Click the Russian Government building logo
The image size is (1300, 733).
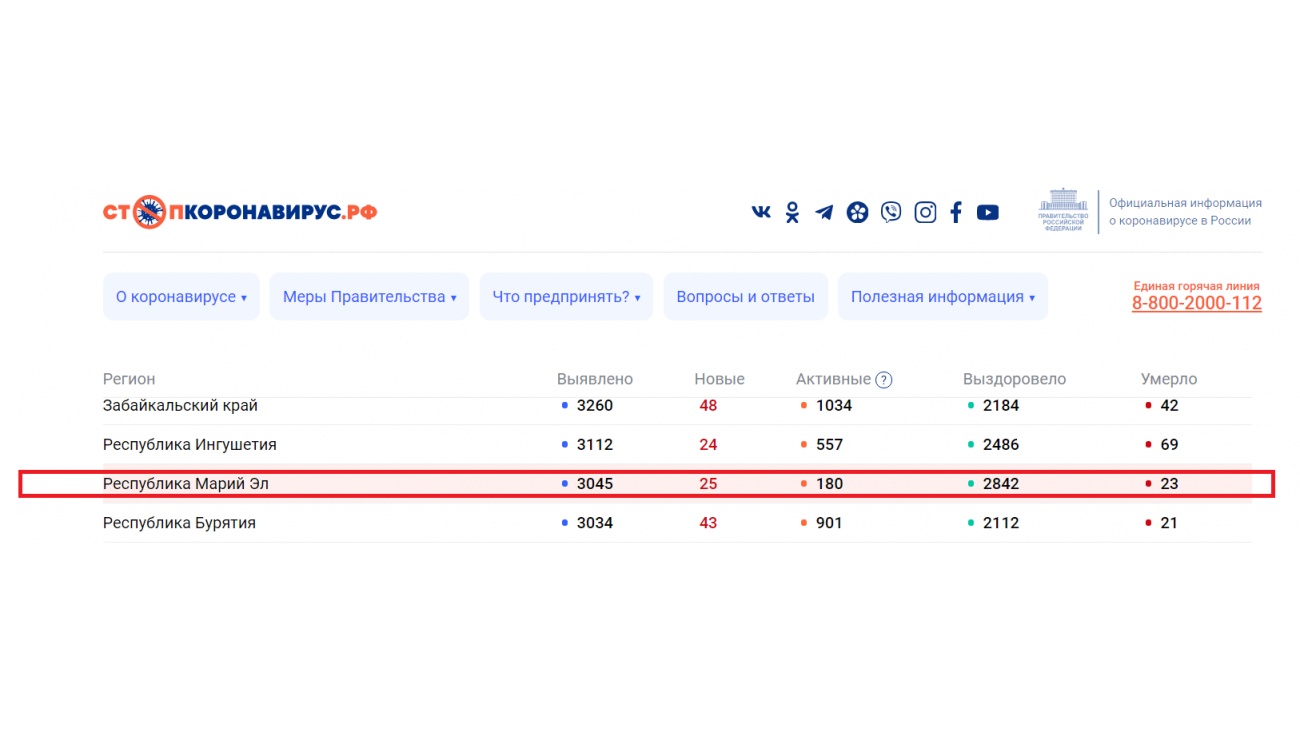tap(1063, 210)
